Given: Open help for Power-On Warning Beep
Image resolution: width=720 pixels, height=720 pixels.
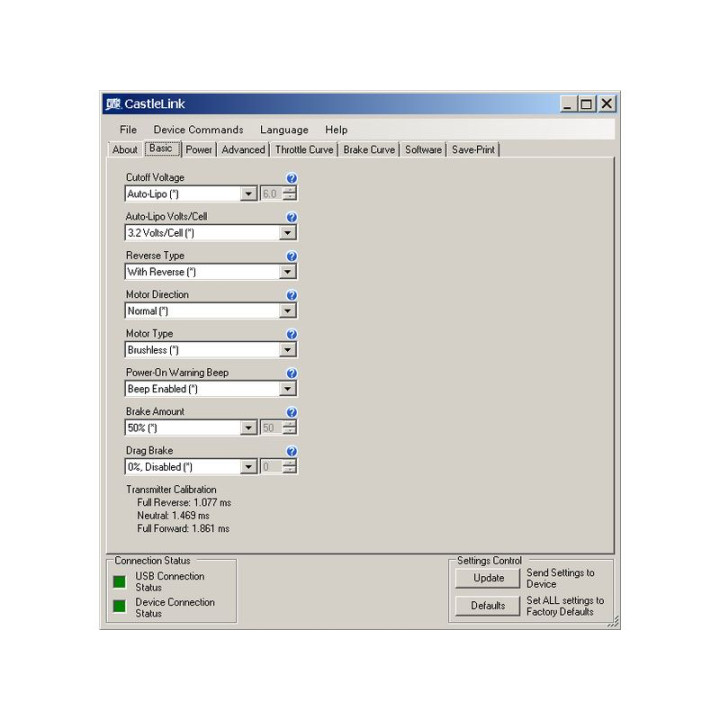Looking at the screenshot, I should 291,373.
